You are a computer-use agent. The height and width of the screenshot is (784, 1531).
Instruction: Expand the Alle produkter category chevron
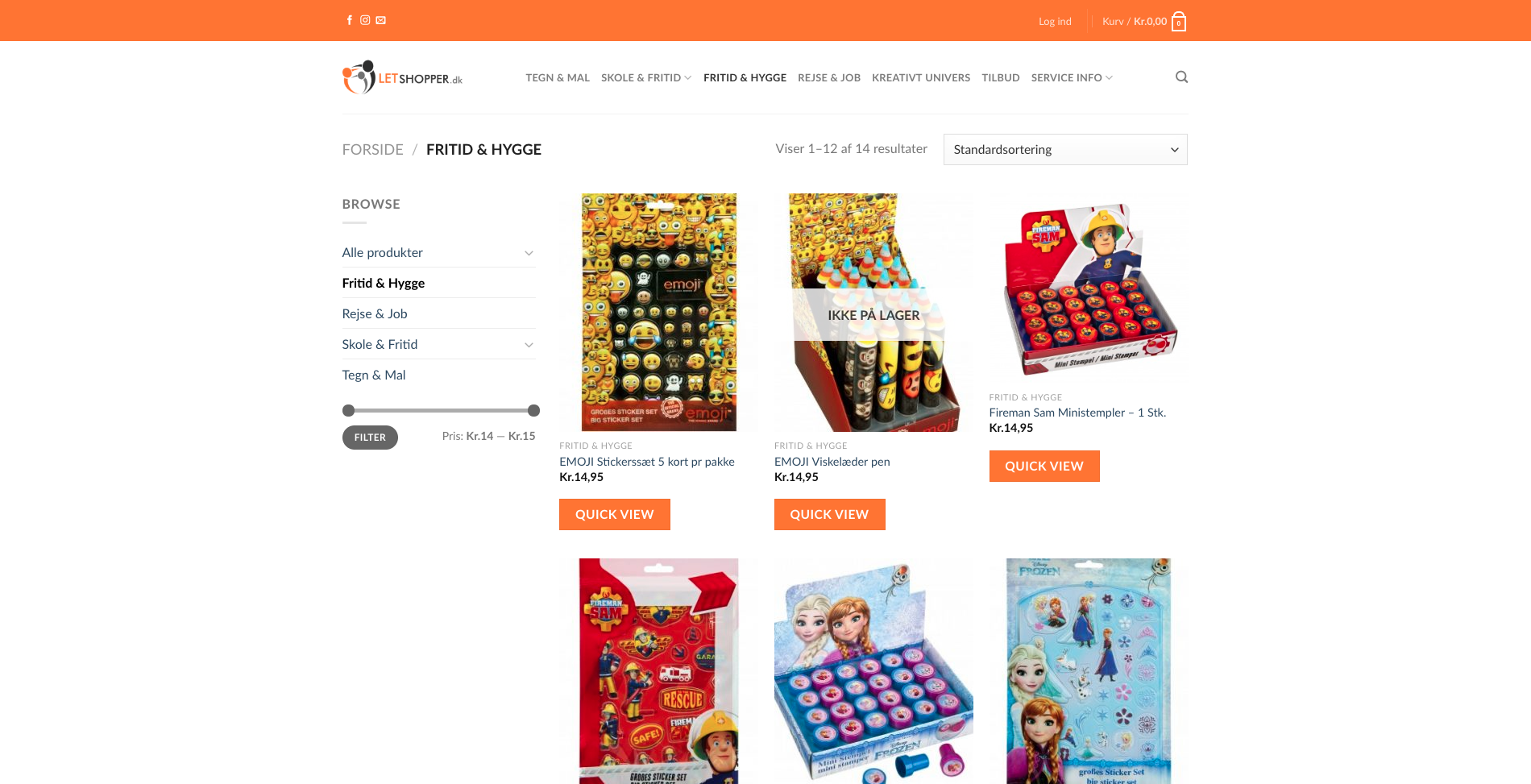pos(529,253)
